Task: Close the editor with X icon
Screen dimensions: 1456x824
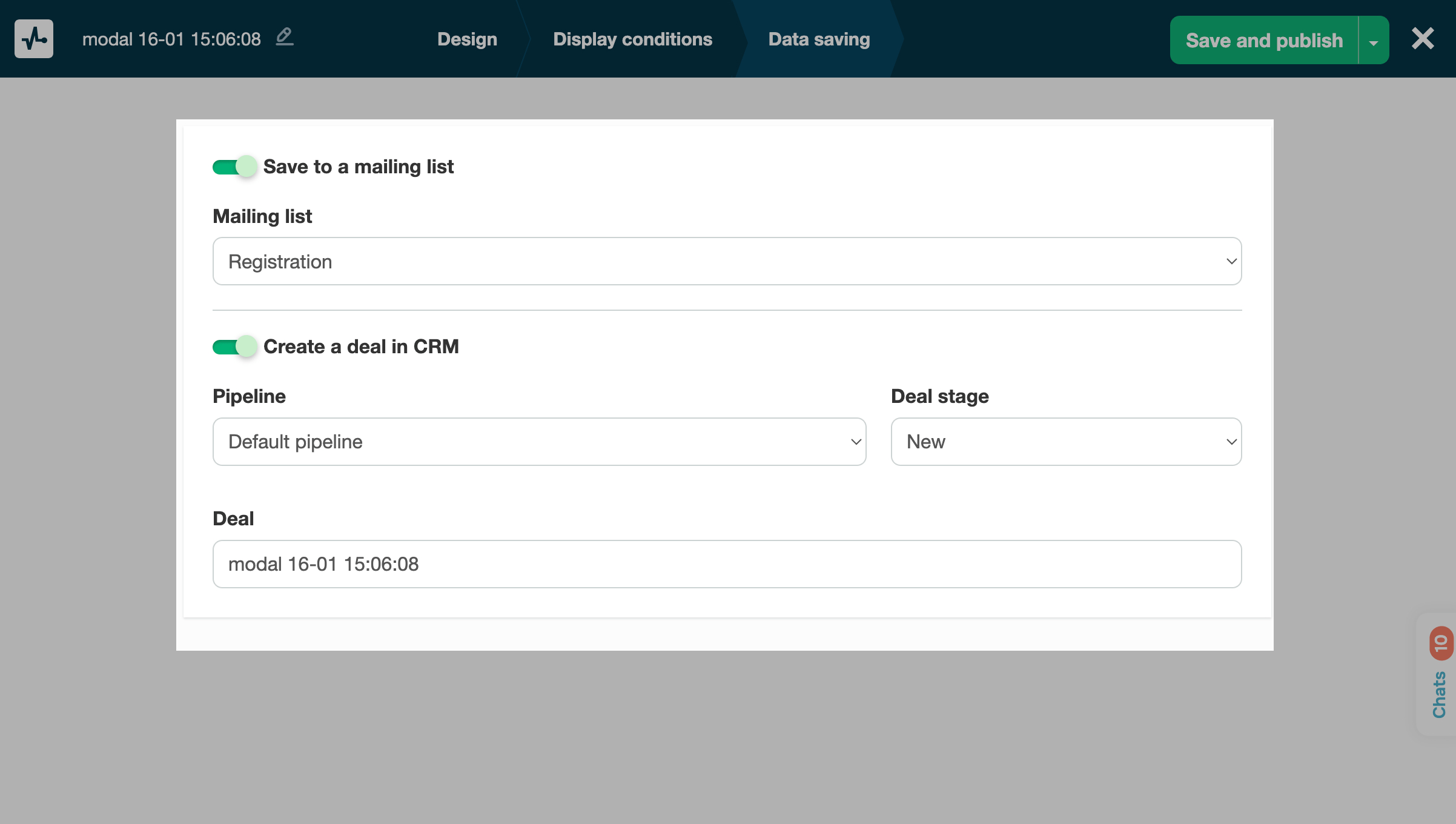Action: [x=1422, y=39]
